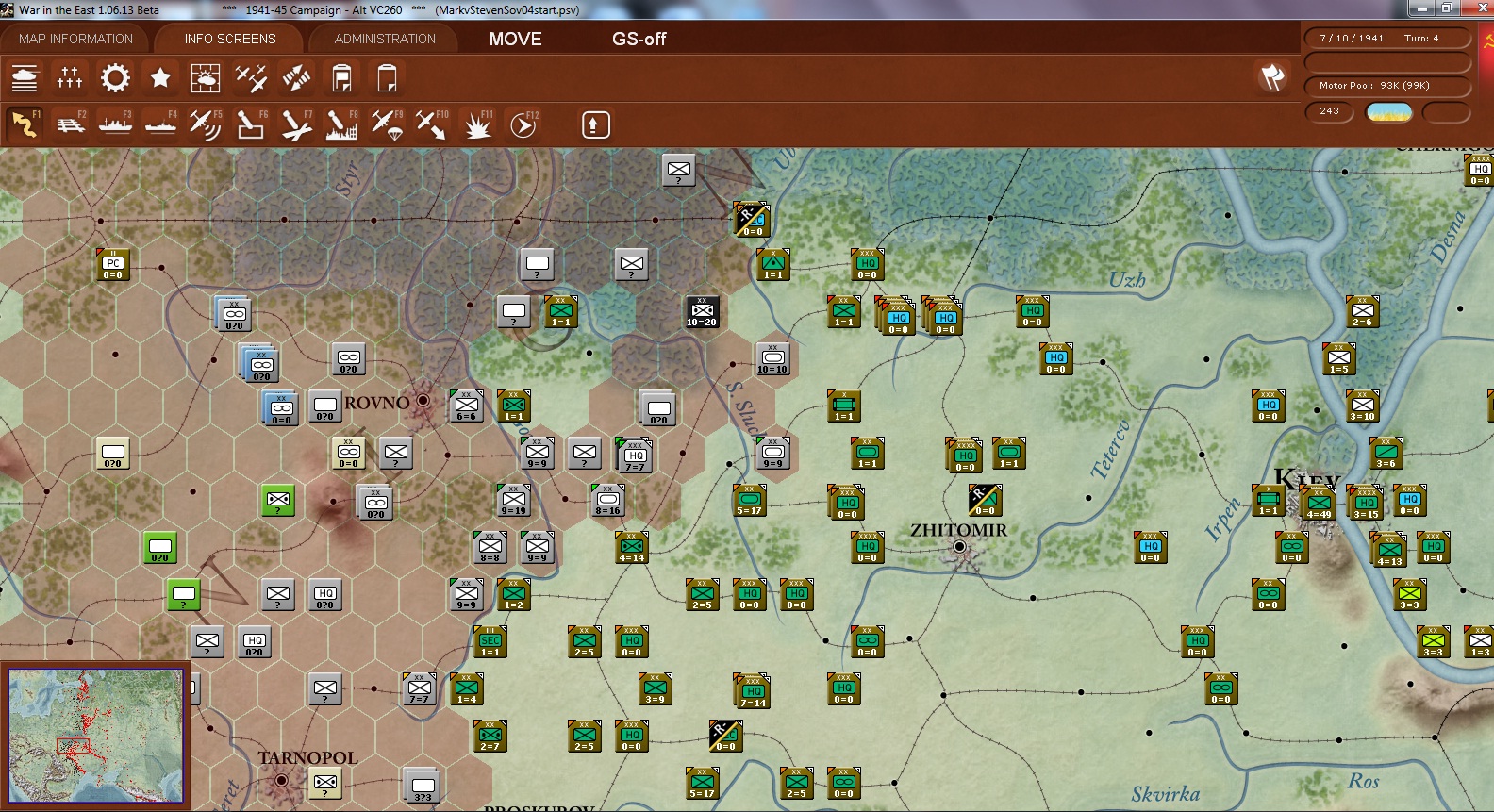Open the report icon with filled document

click(341, 77)
